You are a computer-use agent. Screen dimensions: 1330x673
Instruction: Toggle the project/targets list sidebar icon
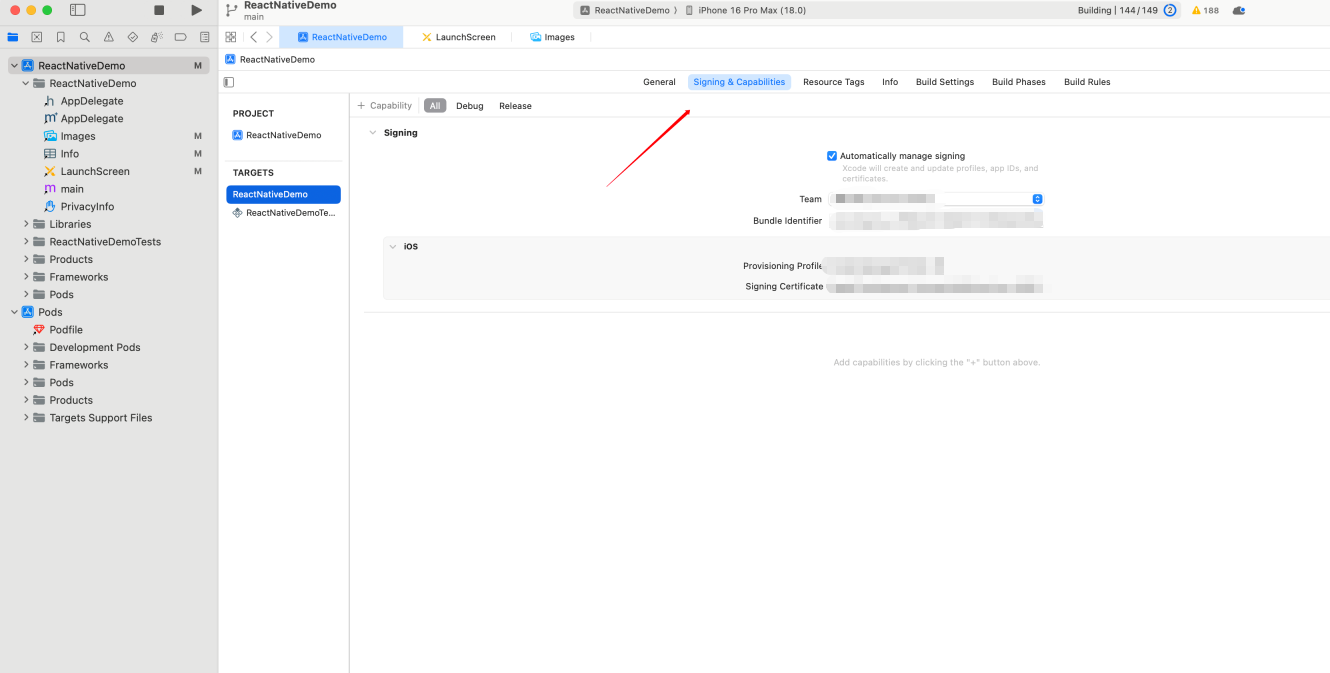pyautogui.click(x=229, y=82)
